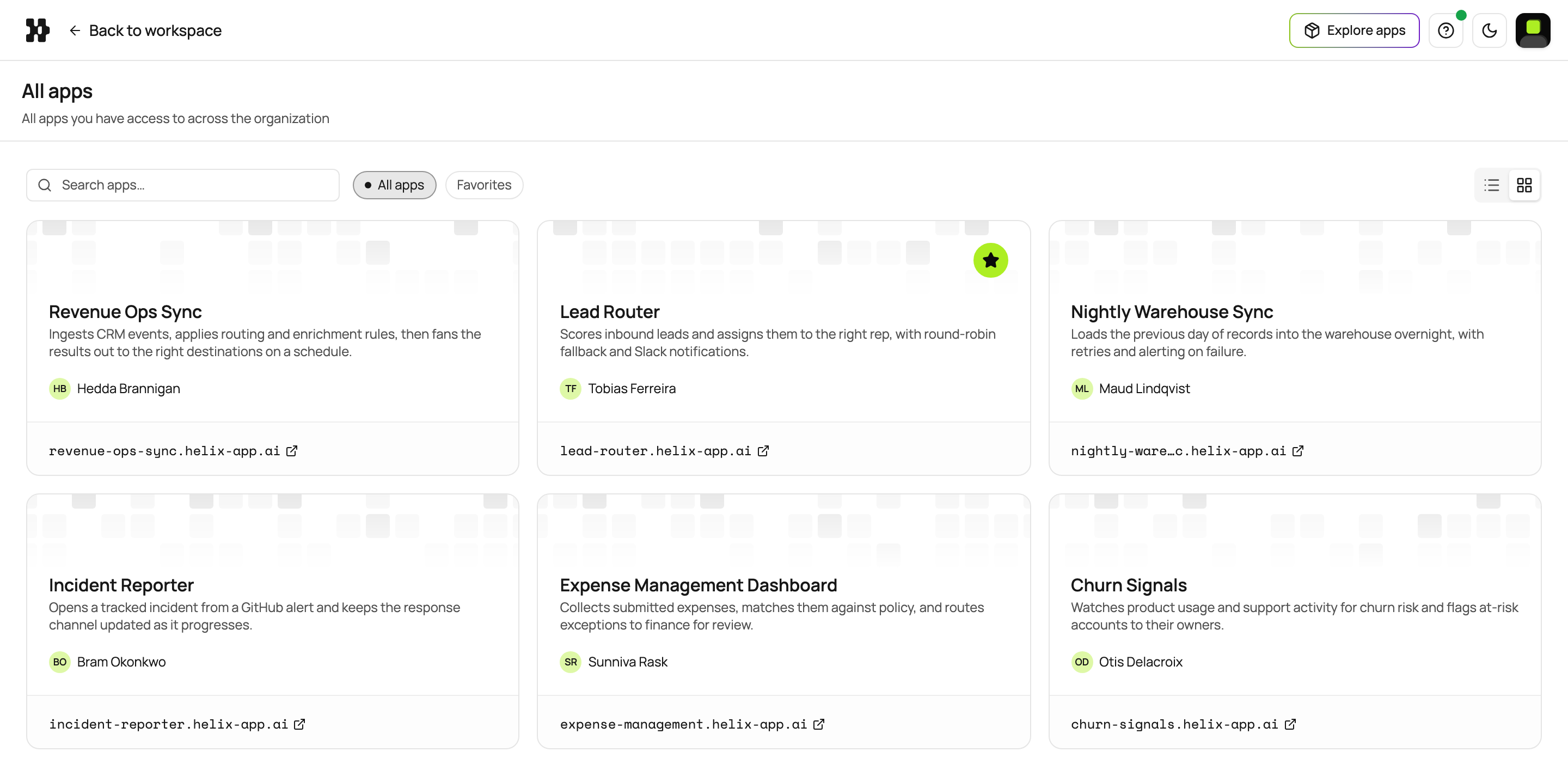
Task: Open incident-reporter.helix-app.ai external link icon
Action: coord(299,725)
